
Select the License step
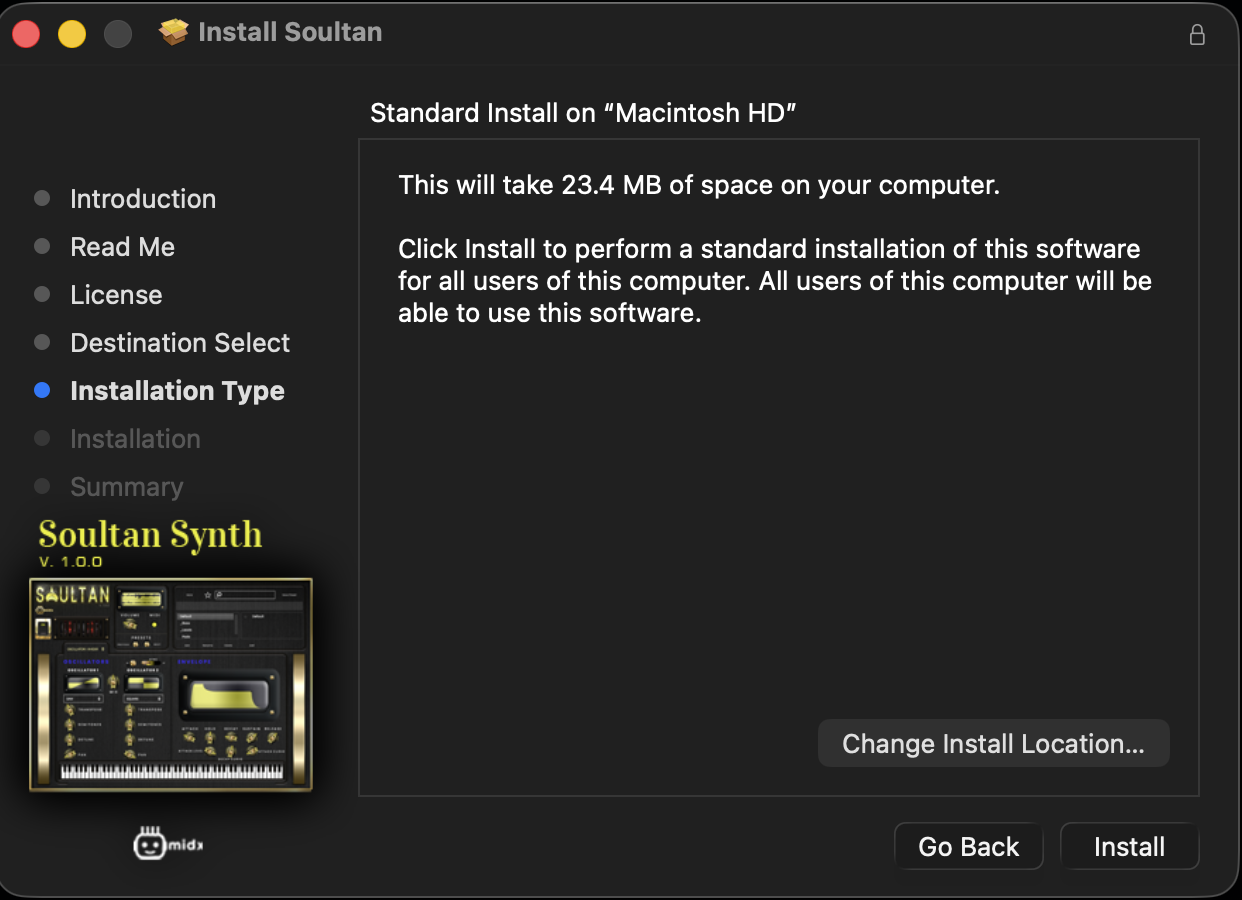pyautogui.click(x=116, y=295)
